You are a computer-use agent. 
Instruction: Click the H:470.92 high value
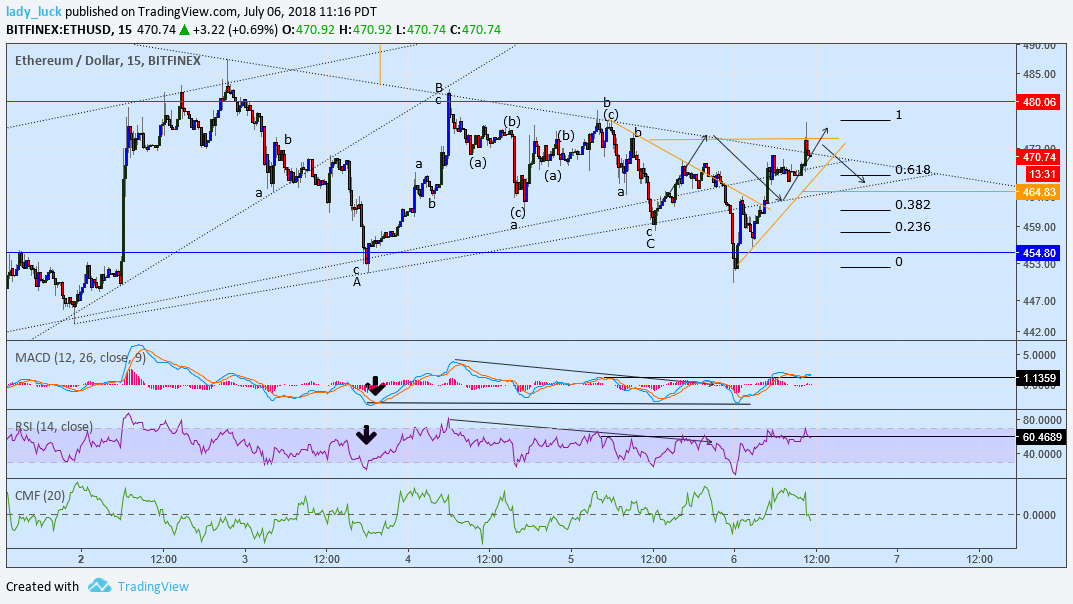365,30
